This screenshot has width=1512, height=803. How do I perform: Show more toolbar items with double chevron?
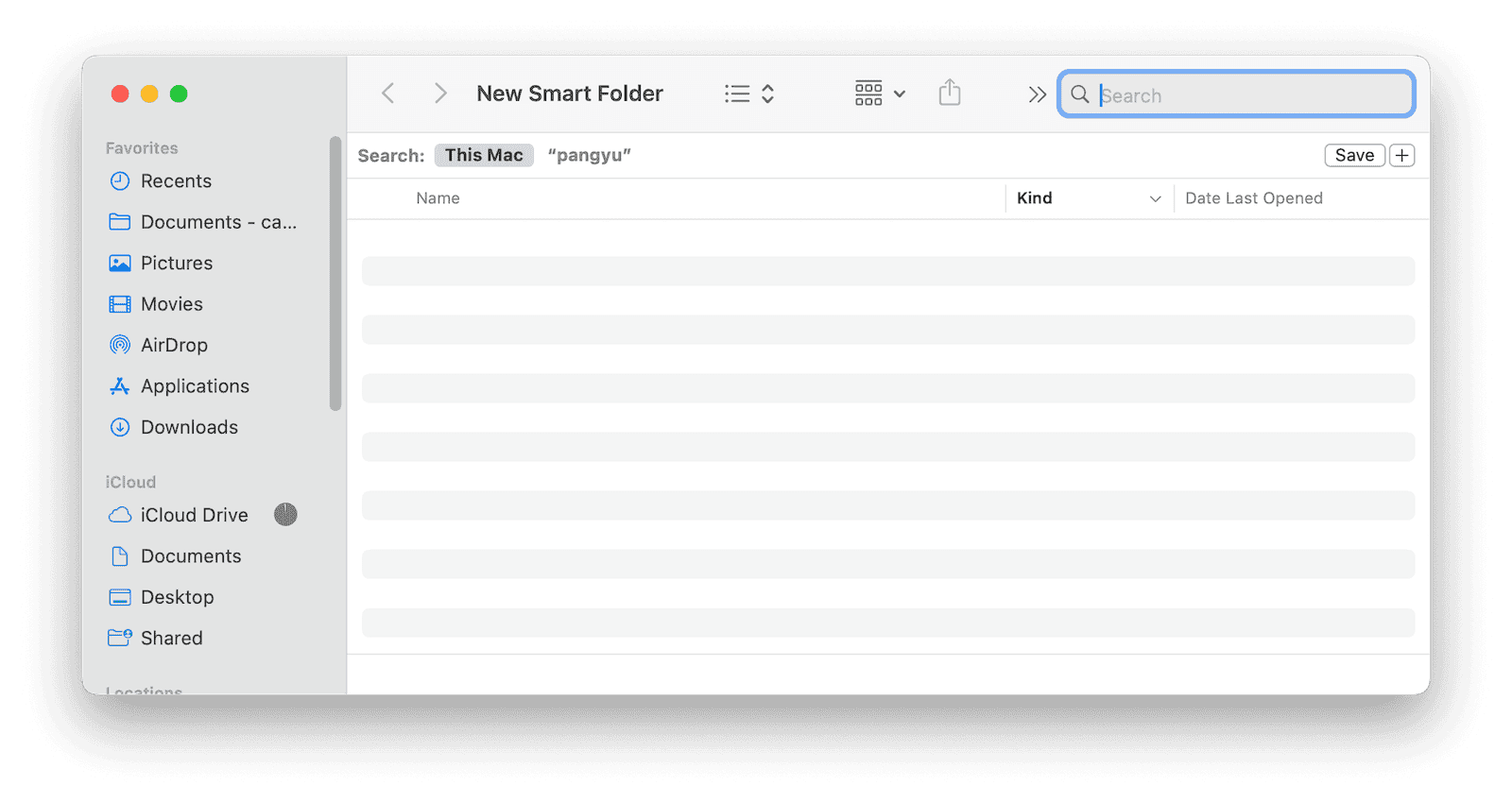click(1037, 94)
